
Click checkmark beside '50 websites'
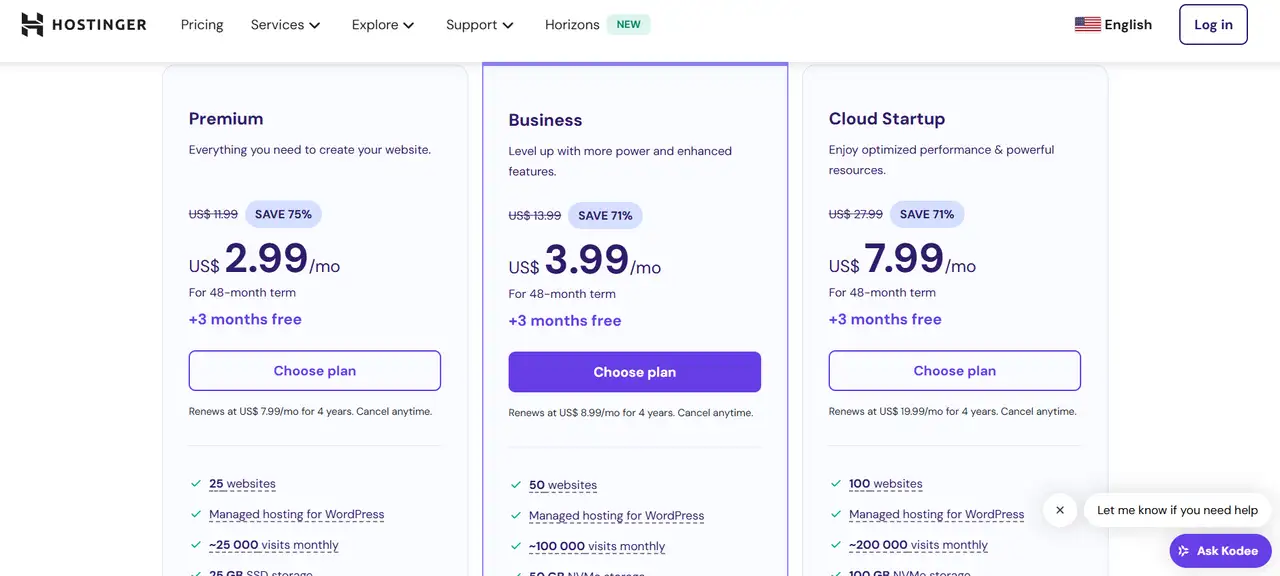click(516, 485)
